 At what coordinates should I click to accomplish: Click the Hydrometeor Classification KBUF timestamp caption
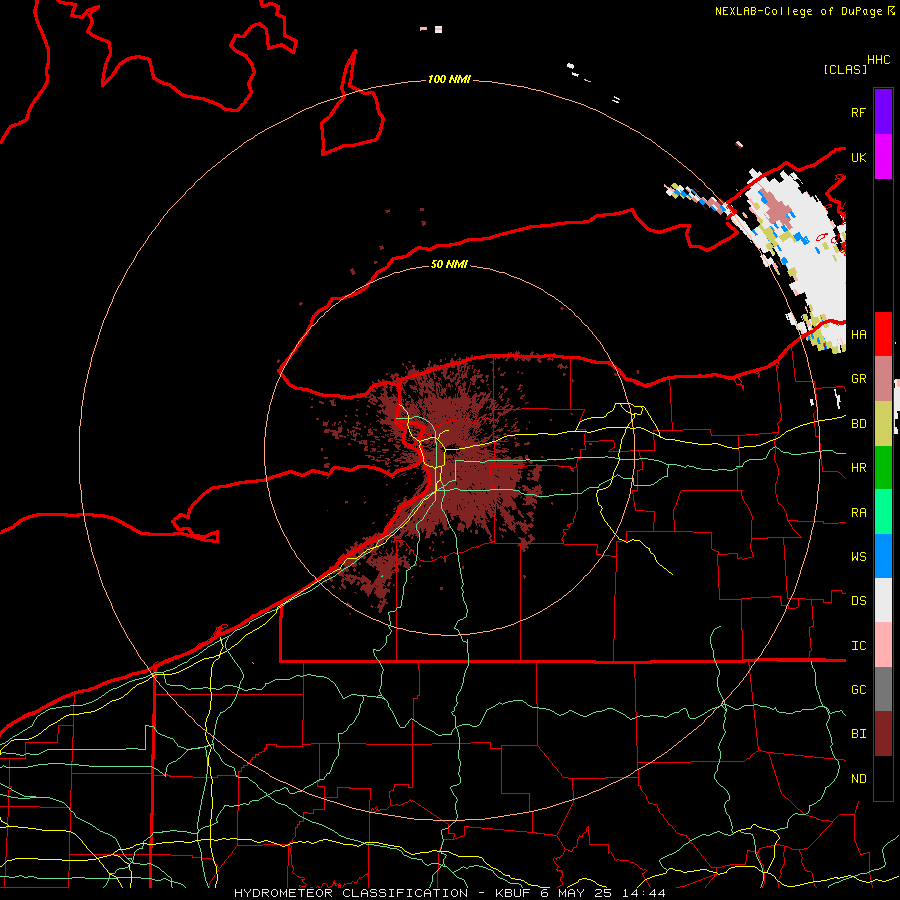click(x=449, y=893)
